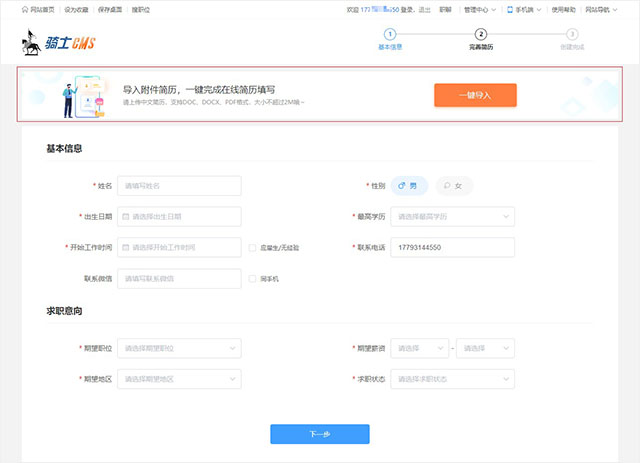Click the 骑士CMS knight logo

tap(58, 43)
